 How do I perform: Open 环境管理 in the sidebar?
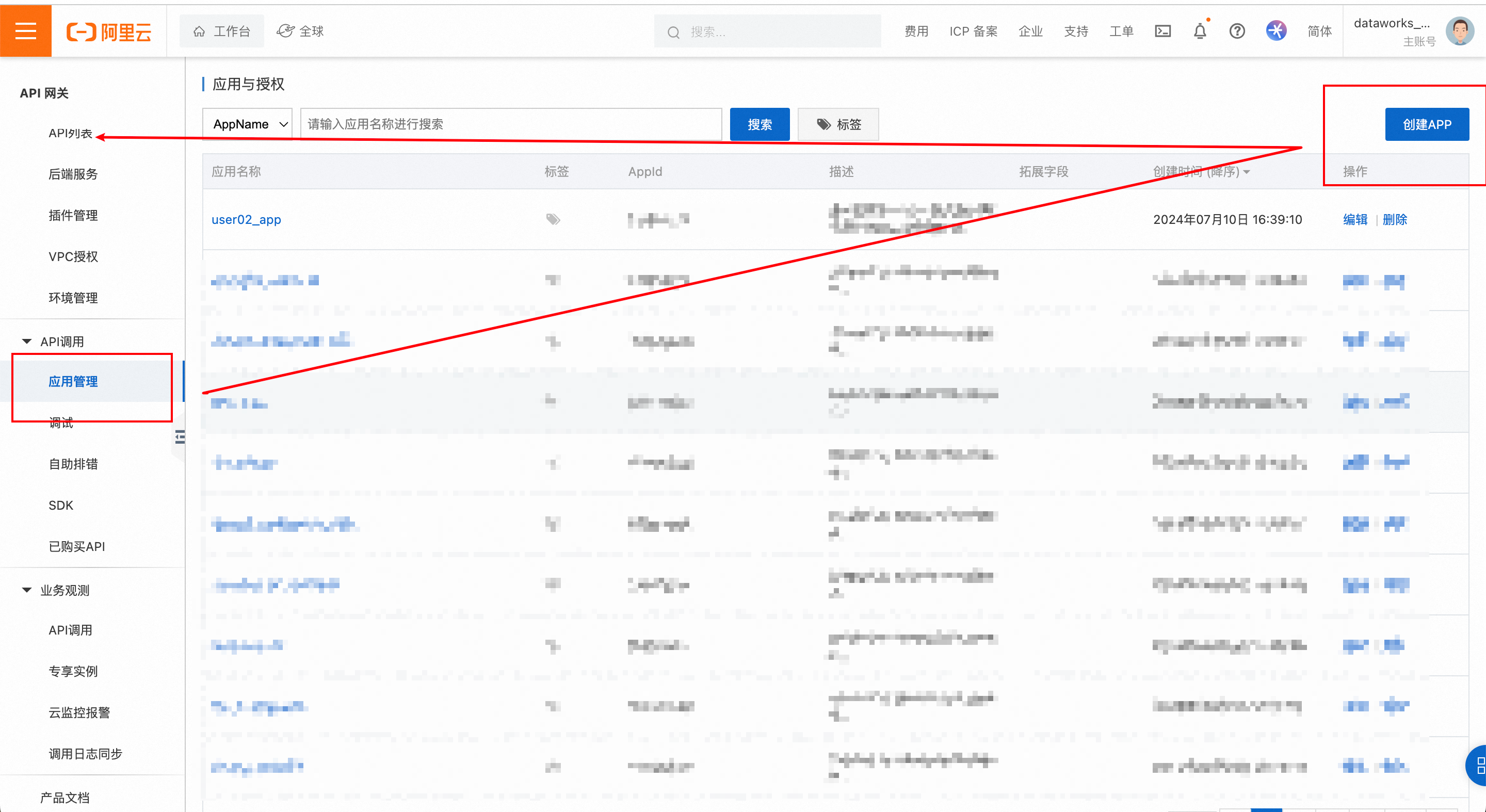point(73,298)
